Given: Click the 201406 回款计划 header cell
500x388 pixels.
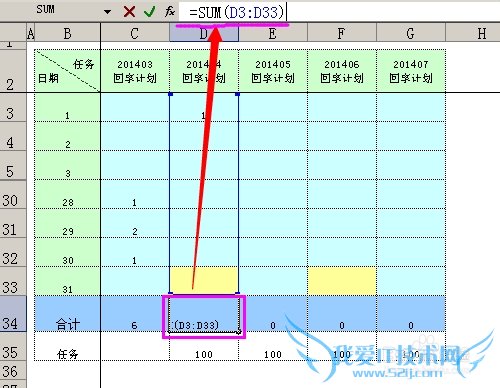Looking at the screenshot, I should [342, 71].
